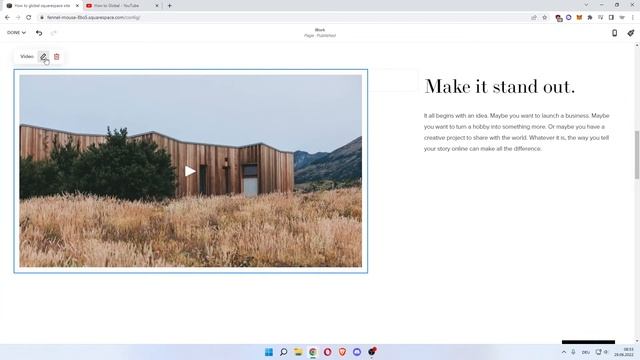The height and width of the screenshot is (360, 640).
Task: Go back in browser history
Action: [7, 18]
